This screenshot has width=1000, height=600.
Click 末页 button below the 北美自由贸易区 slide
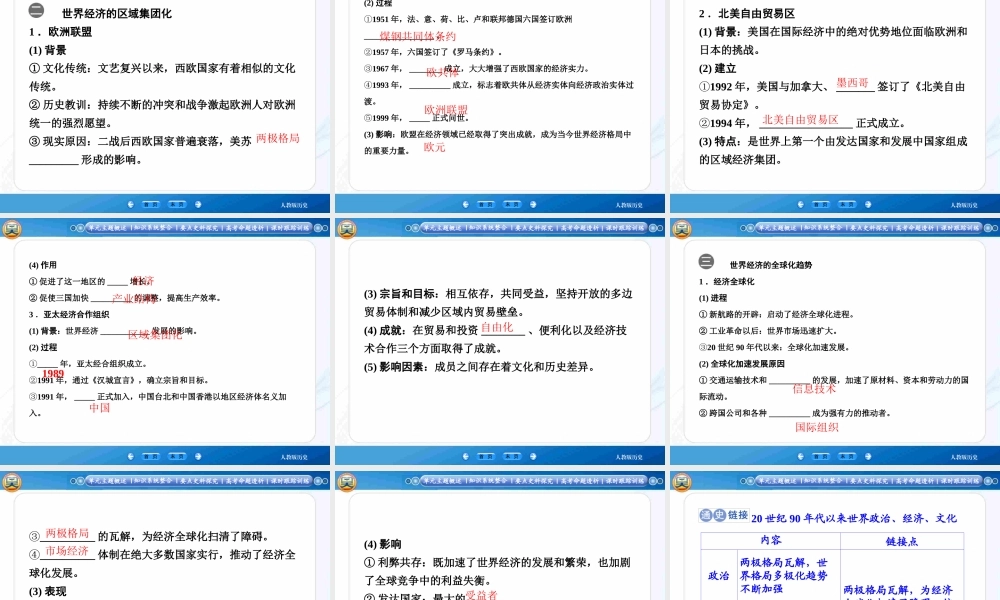coord(846,205)
